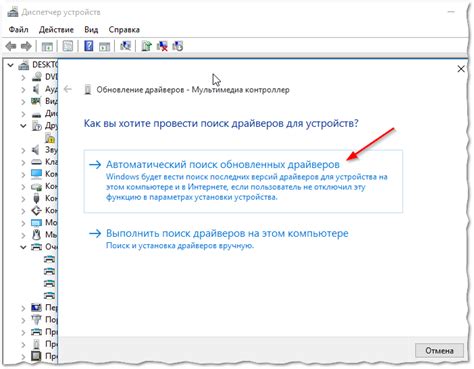The width and height of the screenshot is (474, 369).
Task: Expand the По ports node chevron
Action: coord(23,320)
